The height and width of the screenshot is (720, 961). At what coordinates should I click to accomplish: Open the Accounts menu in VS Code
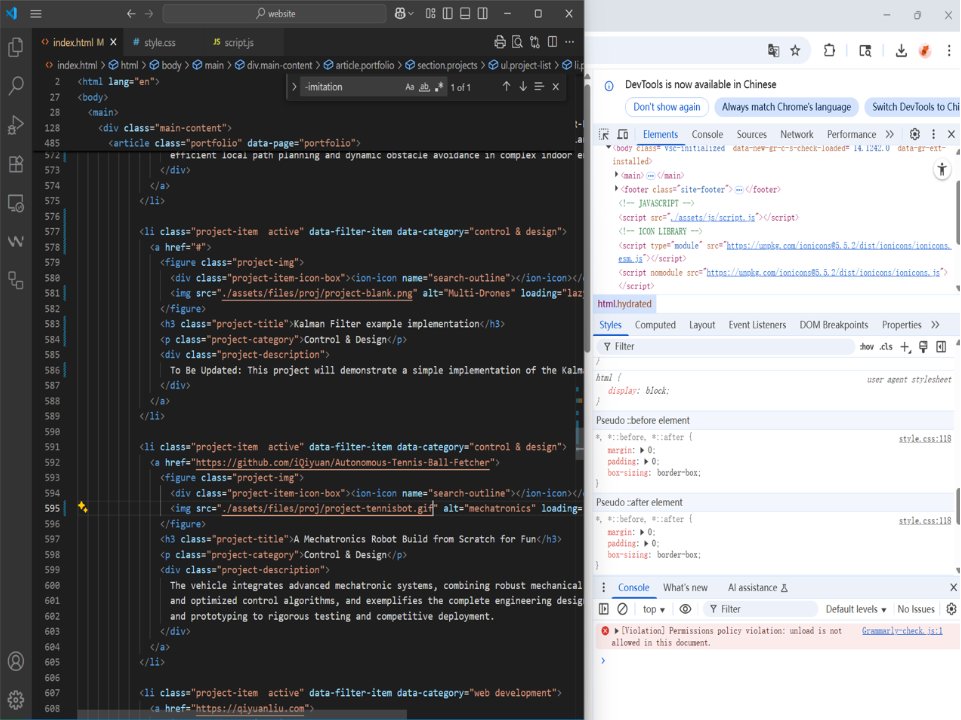tap(16, 661)
